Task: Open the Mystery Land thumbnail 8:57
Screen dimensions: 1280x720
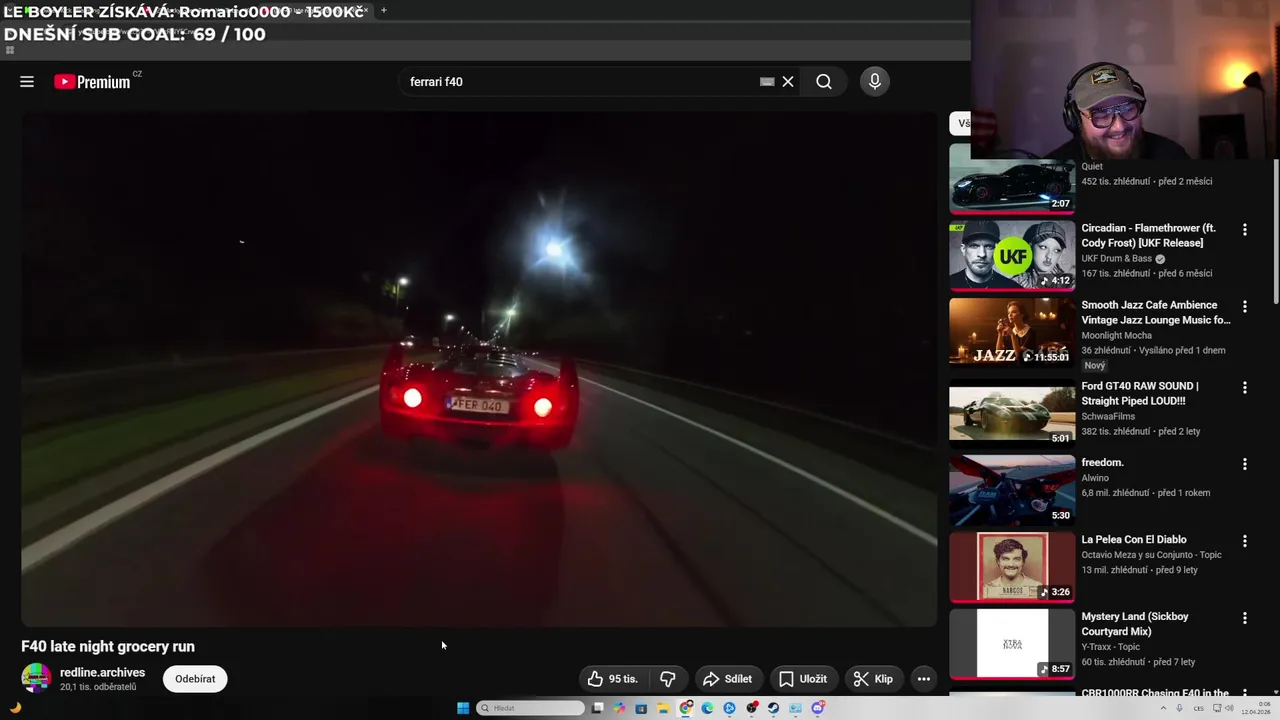Action: pos(1012,644)
